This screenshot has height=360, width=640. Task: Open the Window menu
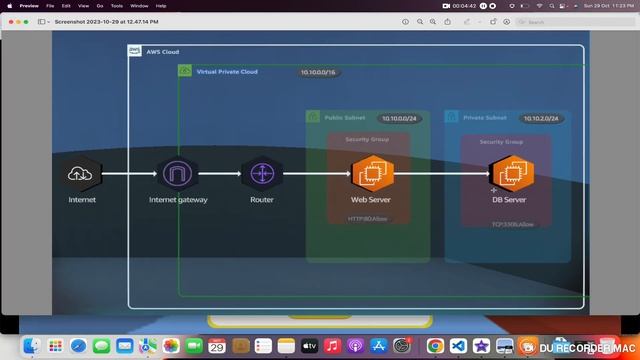(139, 6)
